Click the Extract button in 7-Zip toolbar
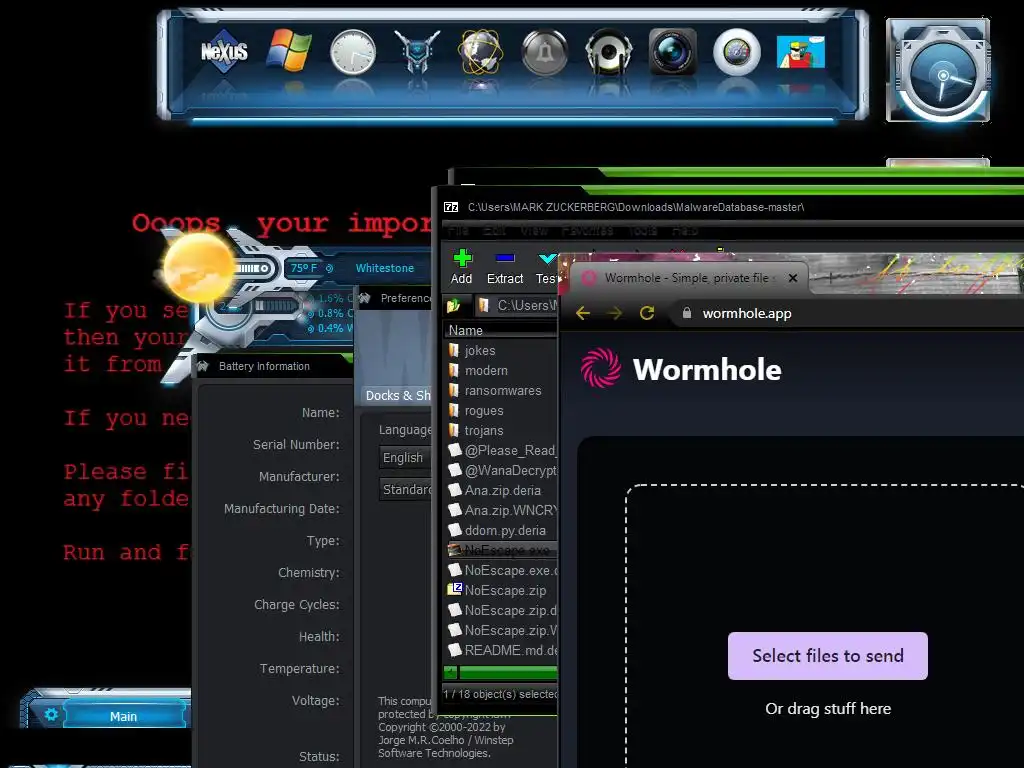This screenshot has width=1024, height=768. point(505,266)
